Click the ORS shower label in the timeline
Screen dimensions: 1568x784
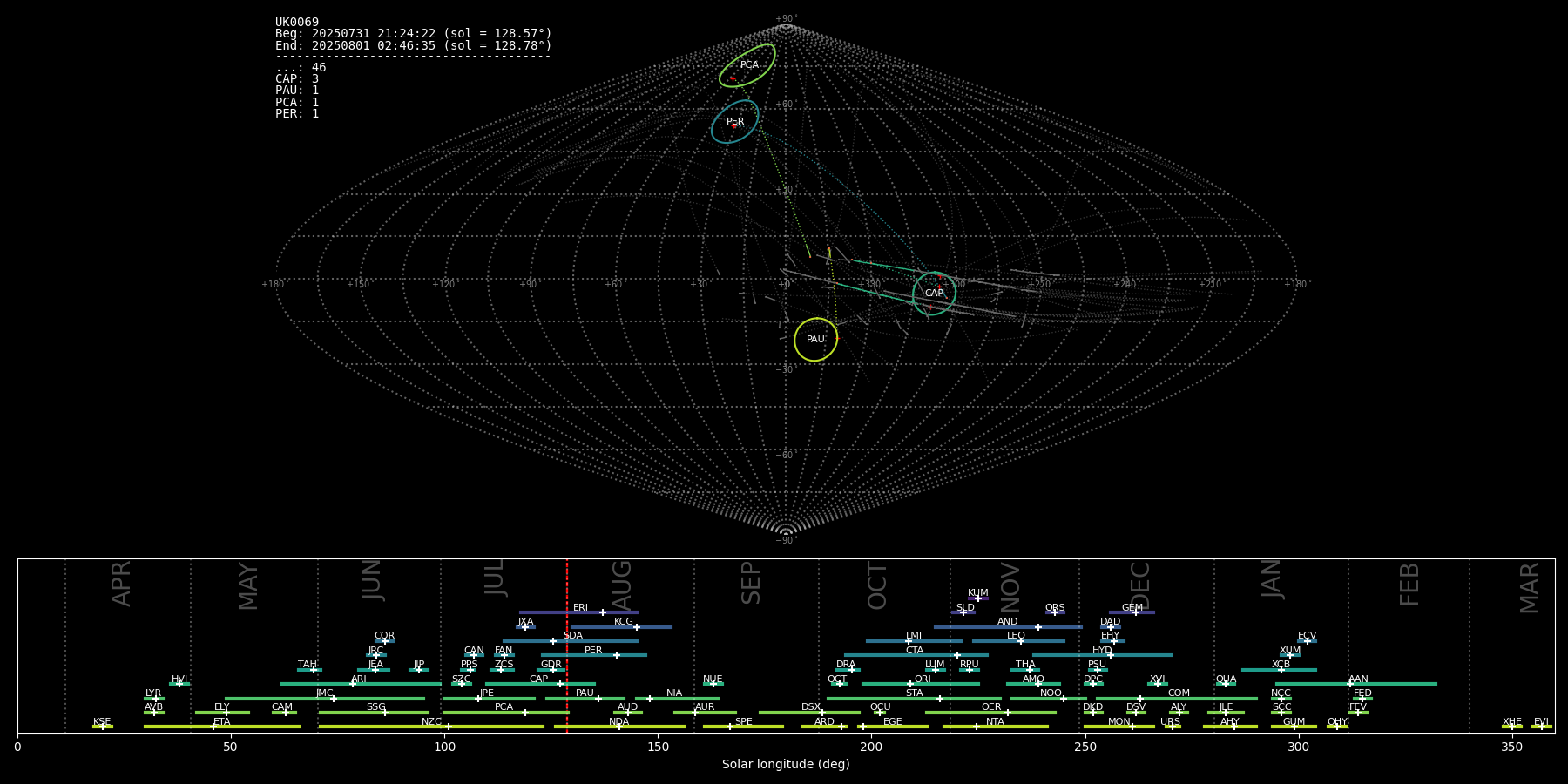1055,608
